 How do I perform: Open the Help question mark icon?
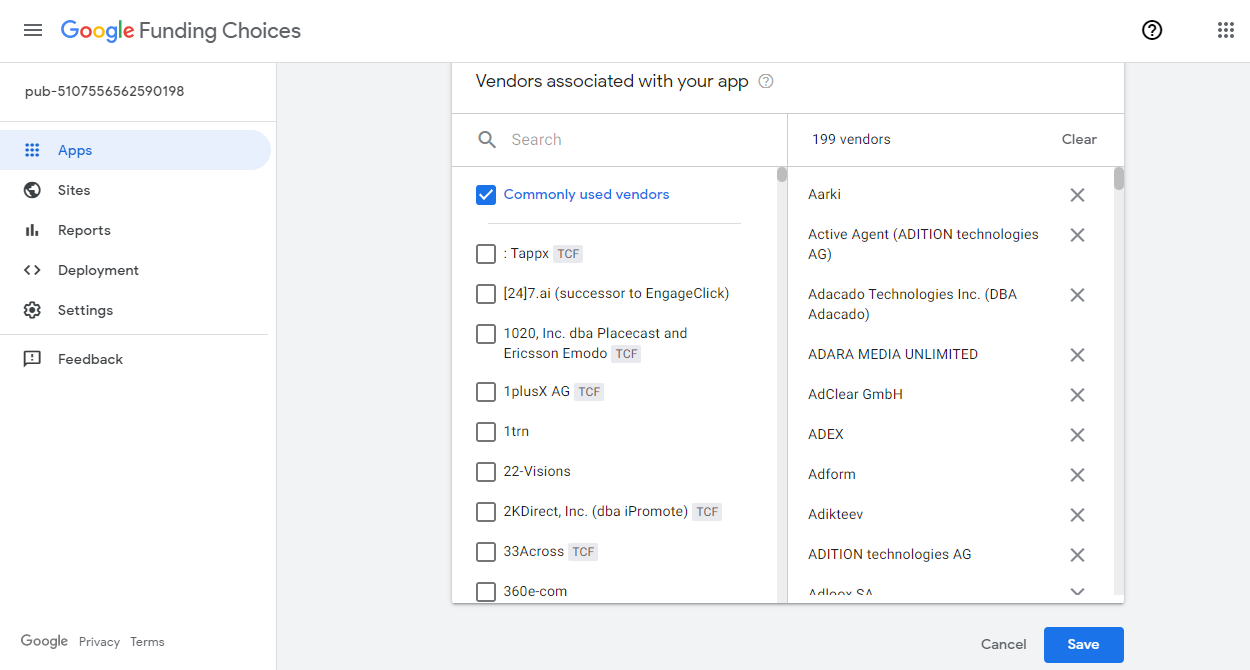(1152, 30)
